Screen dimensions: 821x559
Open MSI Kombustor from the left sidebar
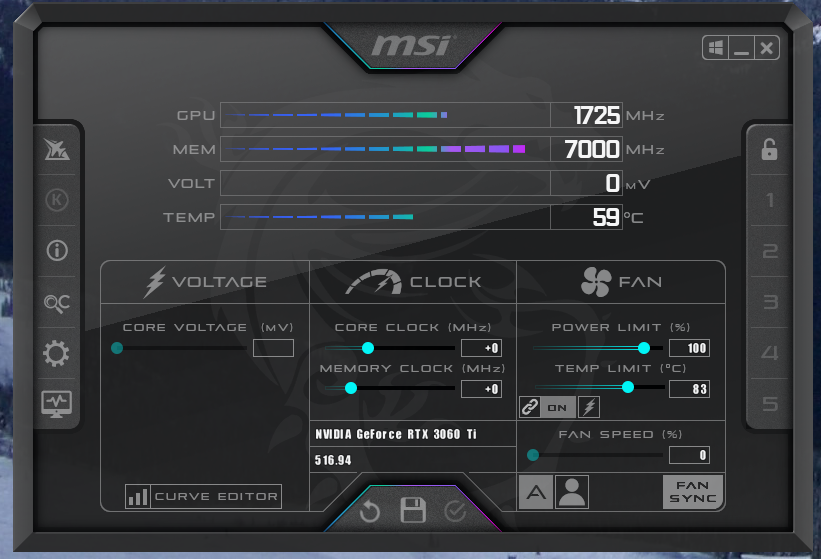pyautogui.click(x=57, y=150)
